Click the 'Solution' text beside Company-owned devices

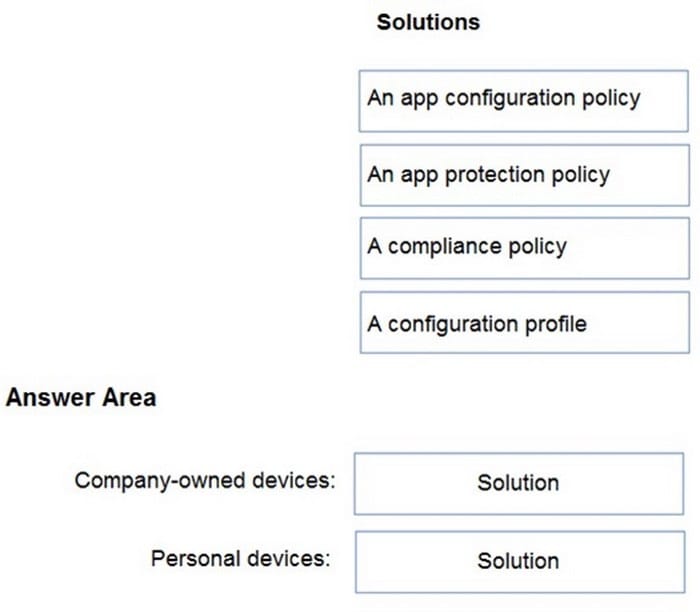coord(518,483)
